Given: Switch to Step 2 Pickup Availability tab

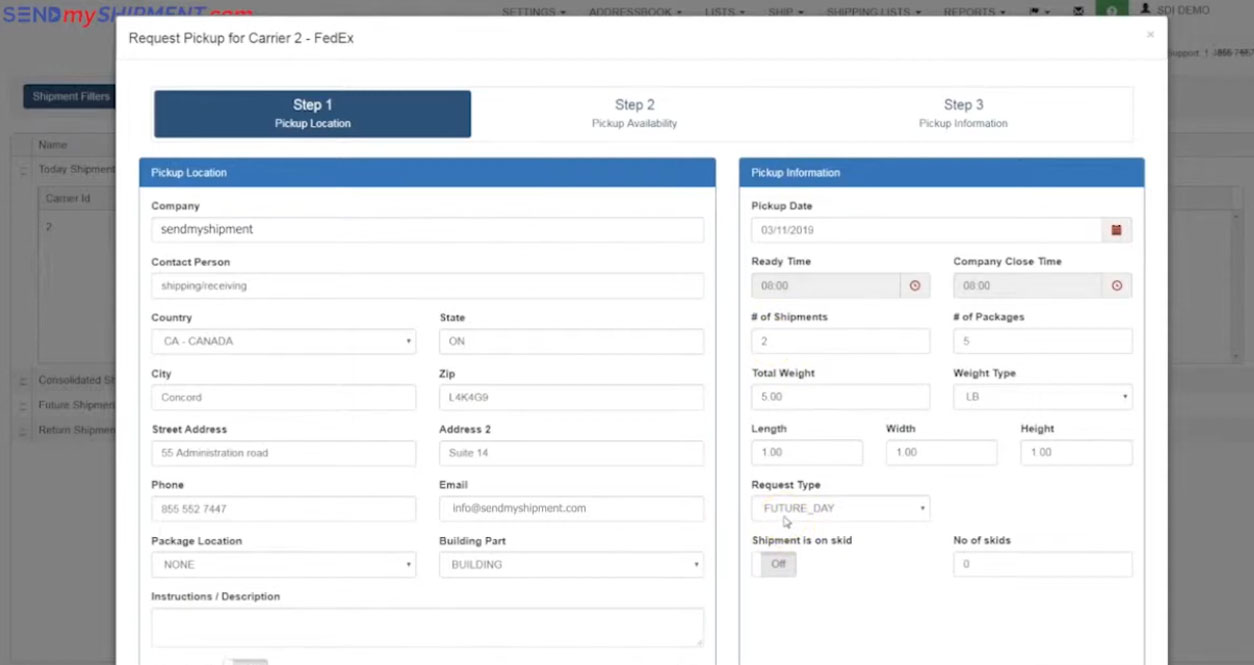Looking at the screenshot, I should click(x=634, y=113).
